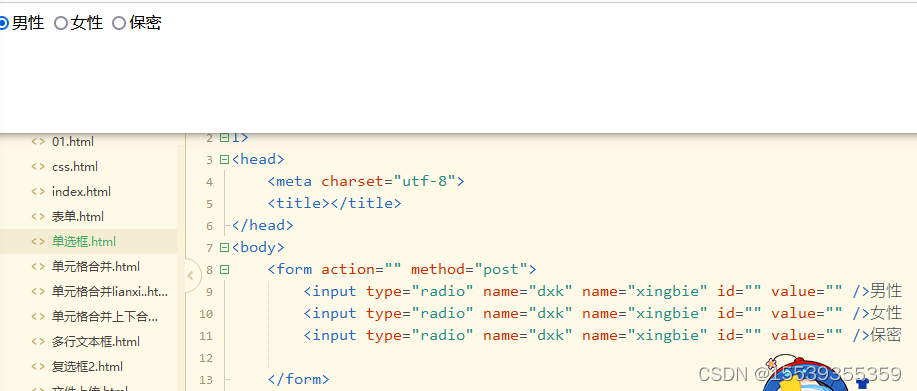
Task: Select the 女性 radio button
Action: click(61, 23)
